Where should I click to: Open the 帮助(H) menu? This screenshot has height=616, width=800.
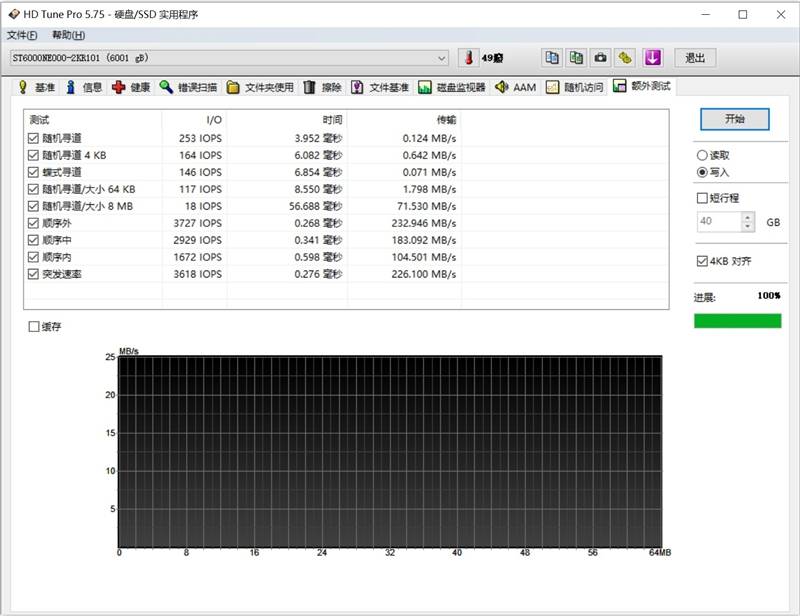tap(68, 35)
